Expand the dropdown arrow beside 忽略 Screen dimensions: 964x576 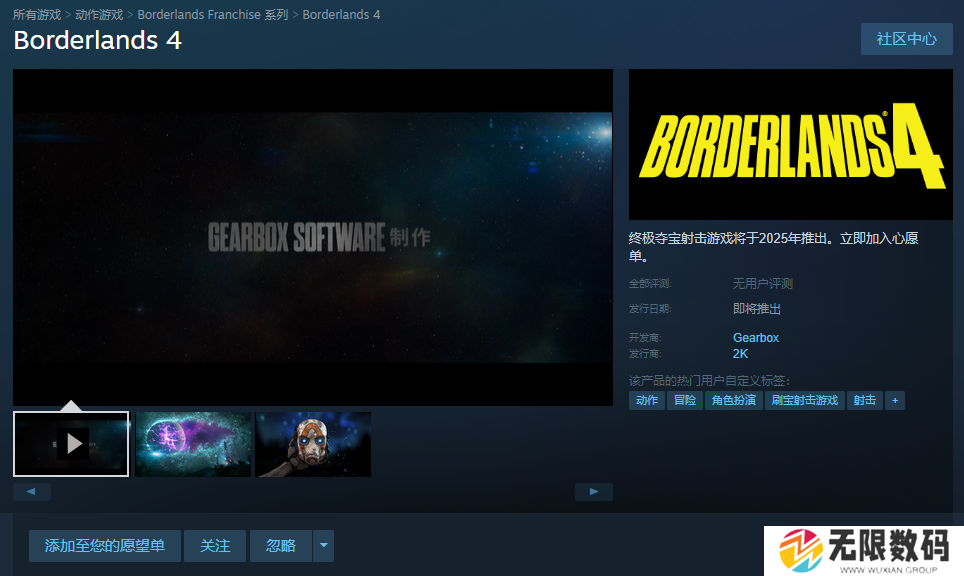click(323, 546)
